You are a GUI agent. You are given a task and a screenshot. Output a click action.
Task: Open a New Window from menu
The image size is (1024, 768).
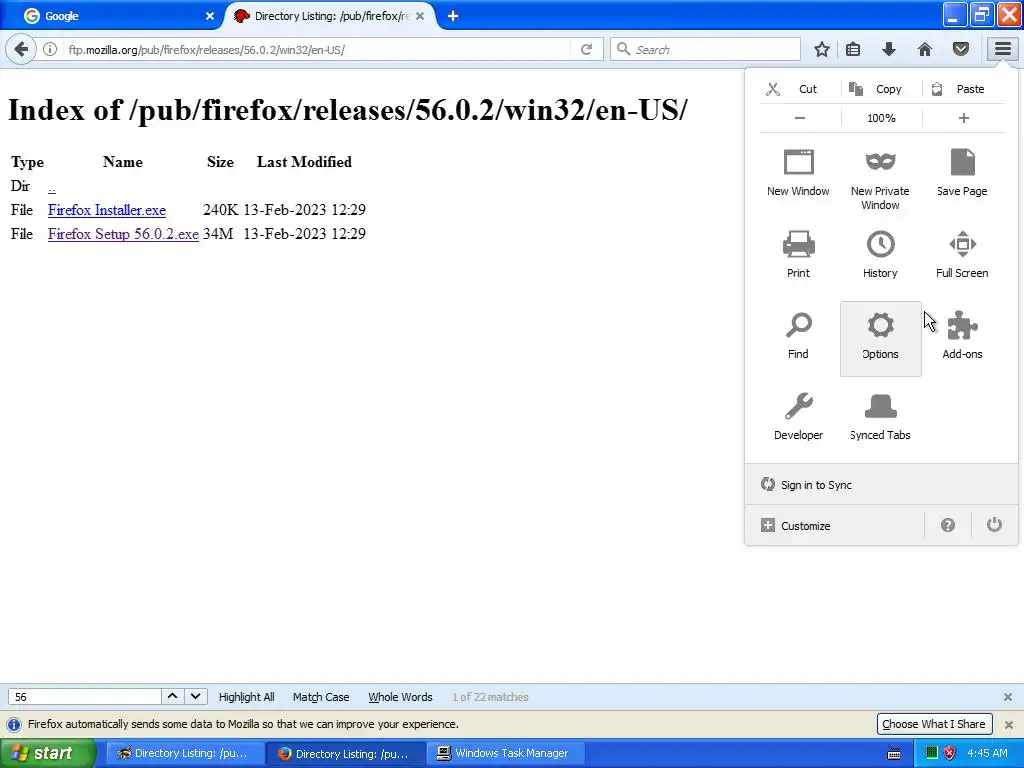(798, 174)
